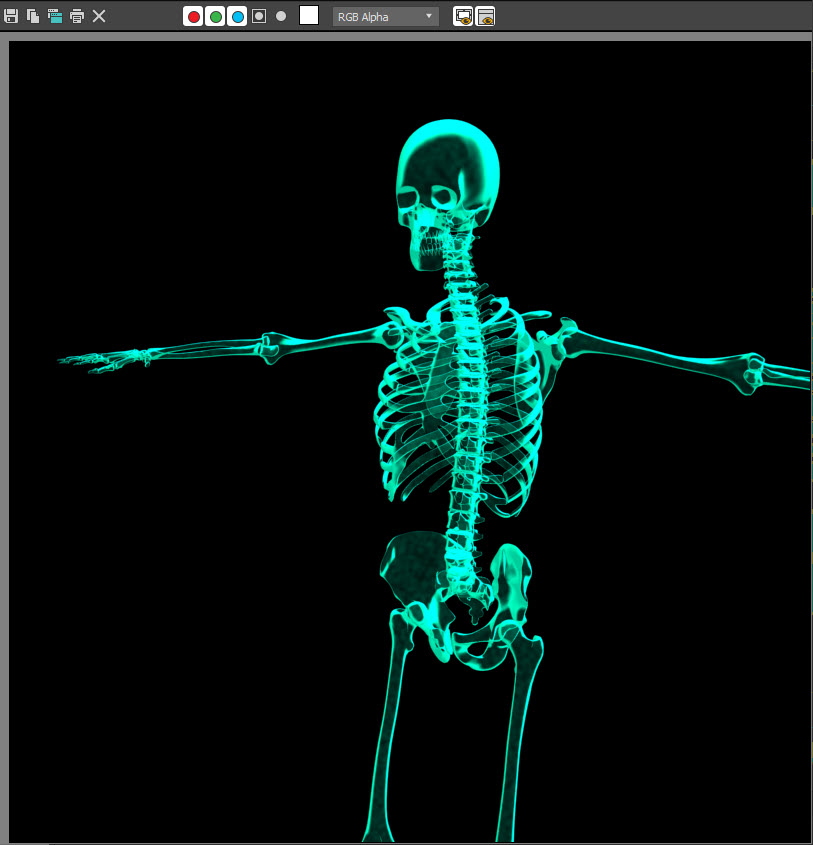The image size is (813, 845).
Task: Clone the rendered frame window
Action: [55, 16]
